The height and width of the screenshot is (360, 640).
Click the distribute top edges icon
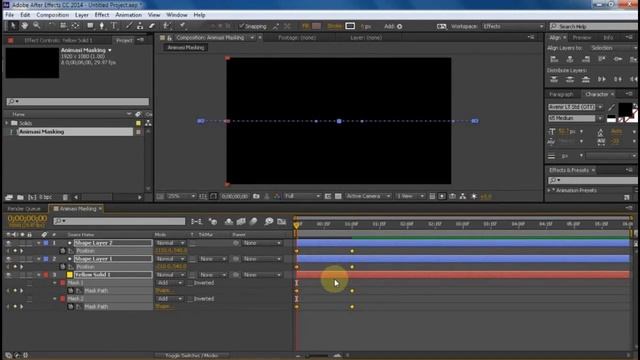coord(554,79)
